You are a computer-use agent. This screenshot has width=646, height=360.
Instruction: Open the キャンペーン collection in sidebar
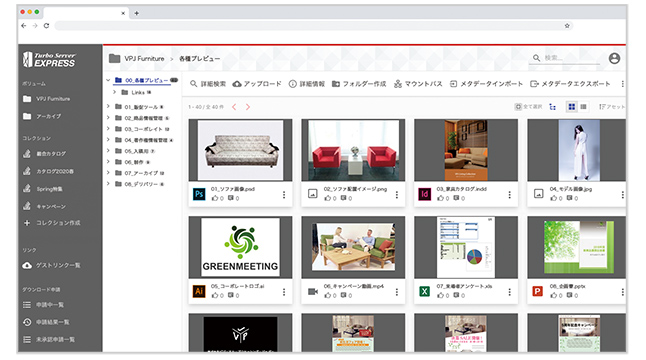[x=44, y=206]
